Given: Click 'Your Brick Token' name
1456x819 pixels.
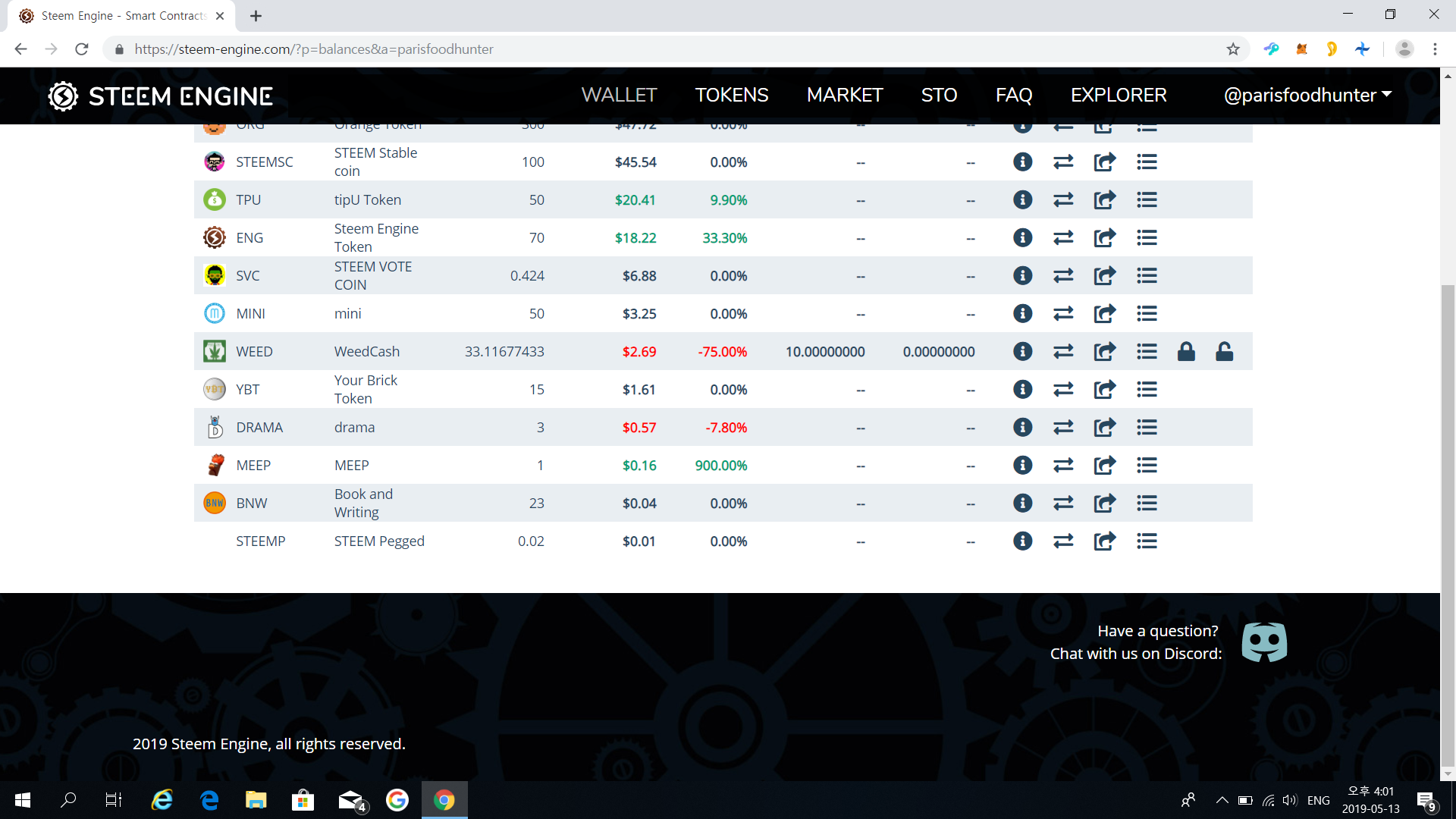Looking at the screenshot, I should [x=366, y=389].
